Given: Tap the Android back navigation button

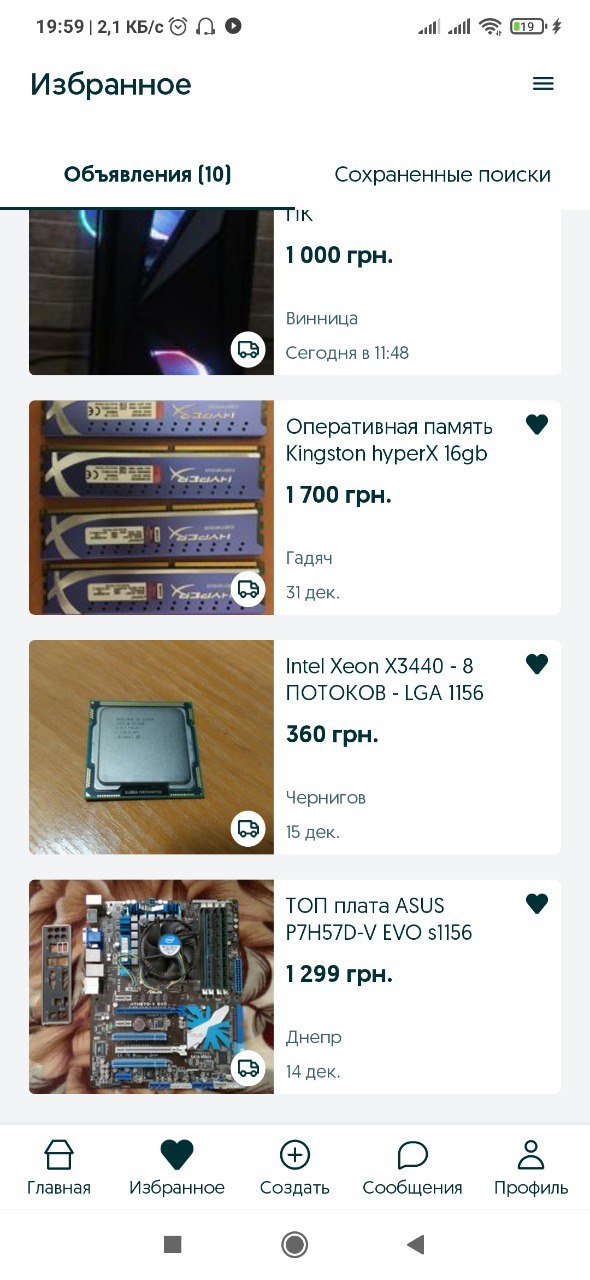Looking at the screenshot, I should coord(416,1244).
